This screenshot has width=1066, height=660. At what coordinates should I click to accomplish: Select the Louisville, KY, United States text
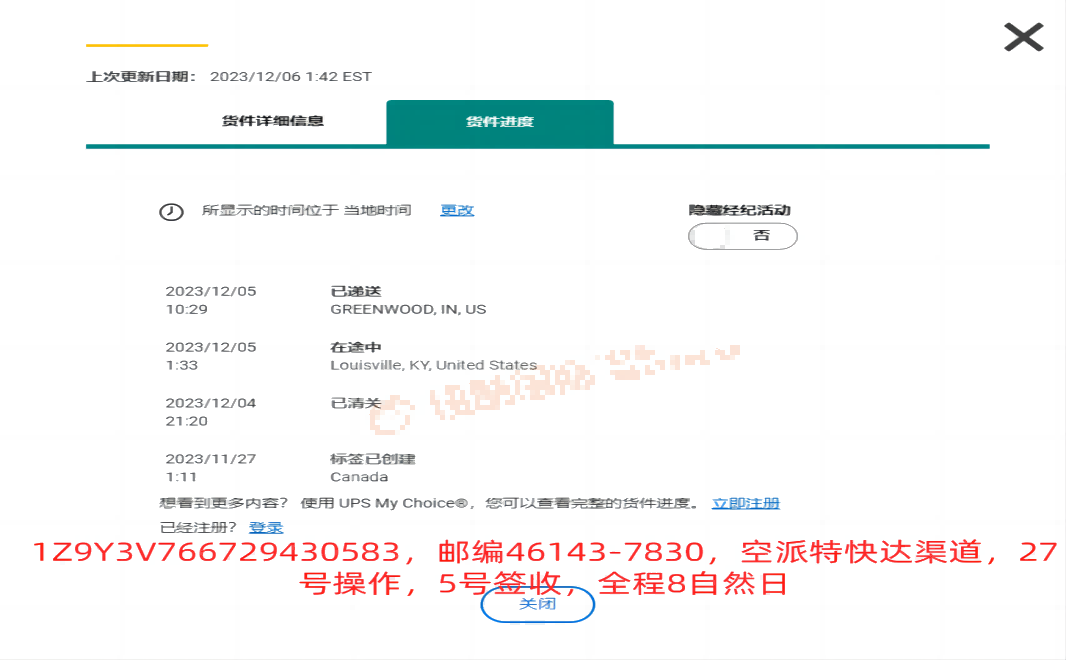pos(433,366)
